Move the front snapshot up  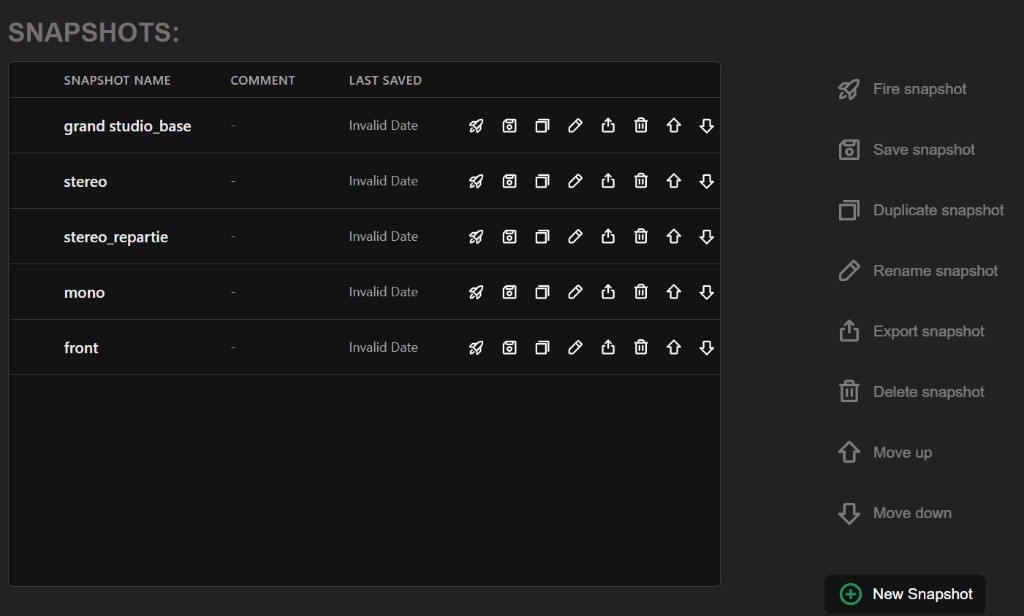click(673, 348)
